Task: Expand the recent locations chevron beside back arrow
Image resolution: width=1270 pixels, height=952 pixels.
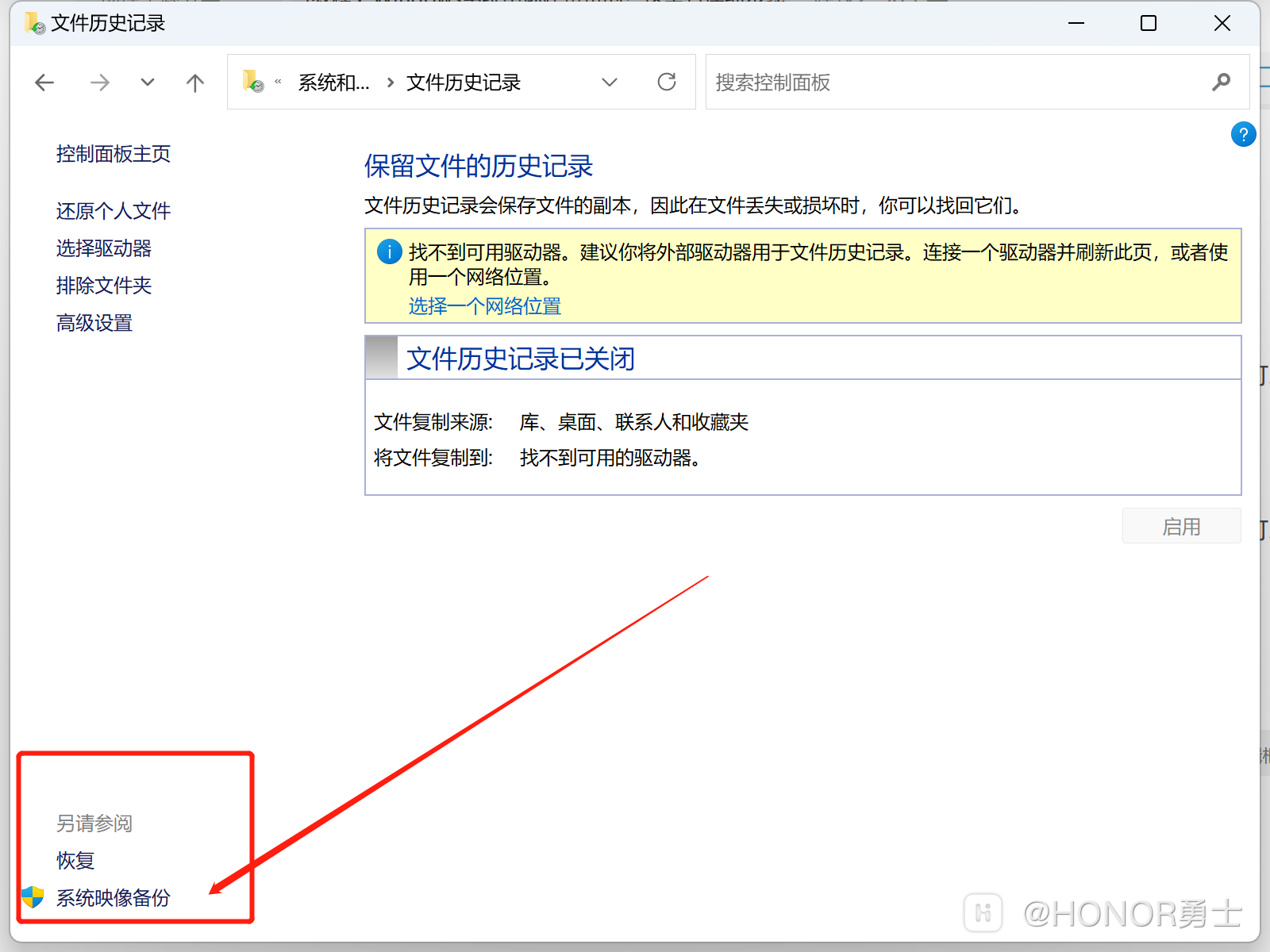Action: click(147, 82)
